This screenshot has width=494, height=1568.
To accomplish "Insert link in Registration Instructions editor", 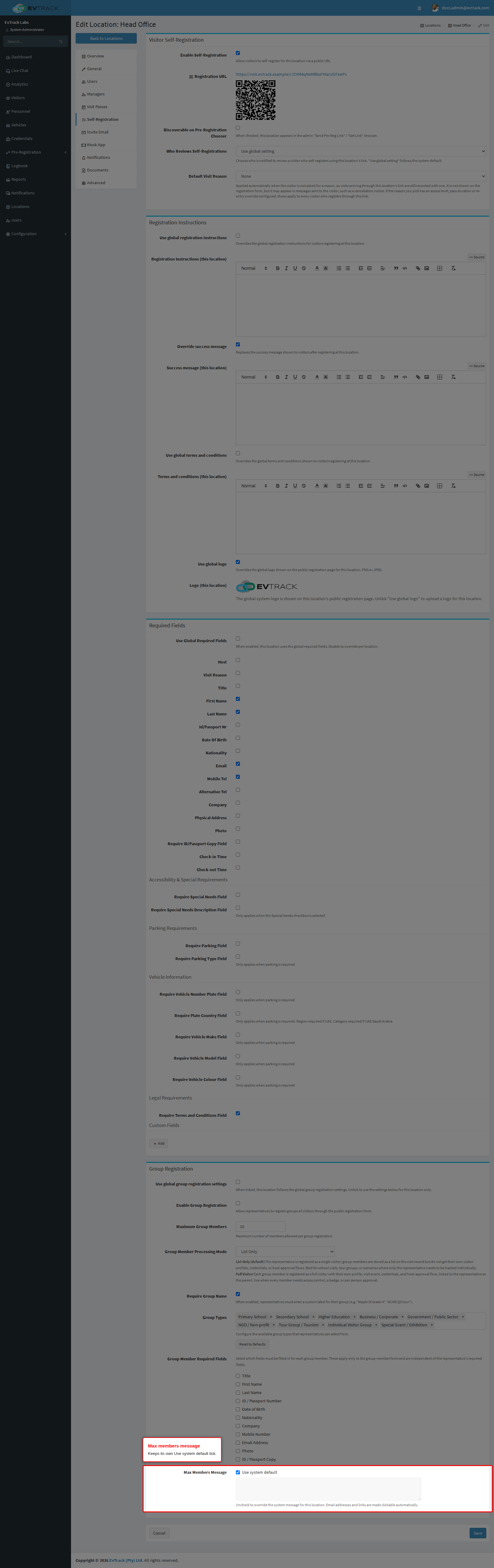I will 418,269.
